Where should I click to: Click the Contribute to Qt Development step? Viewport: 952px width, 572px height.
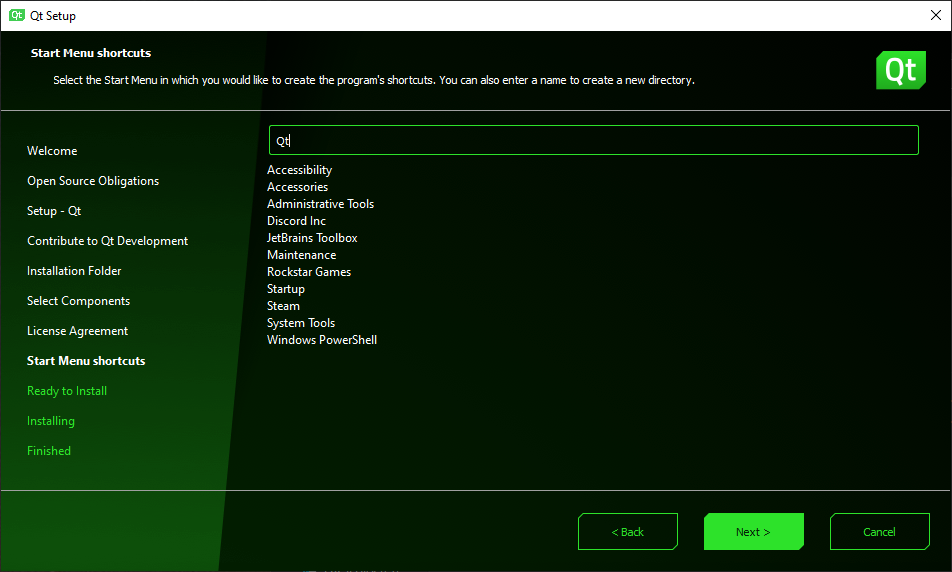point(107,241)
